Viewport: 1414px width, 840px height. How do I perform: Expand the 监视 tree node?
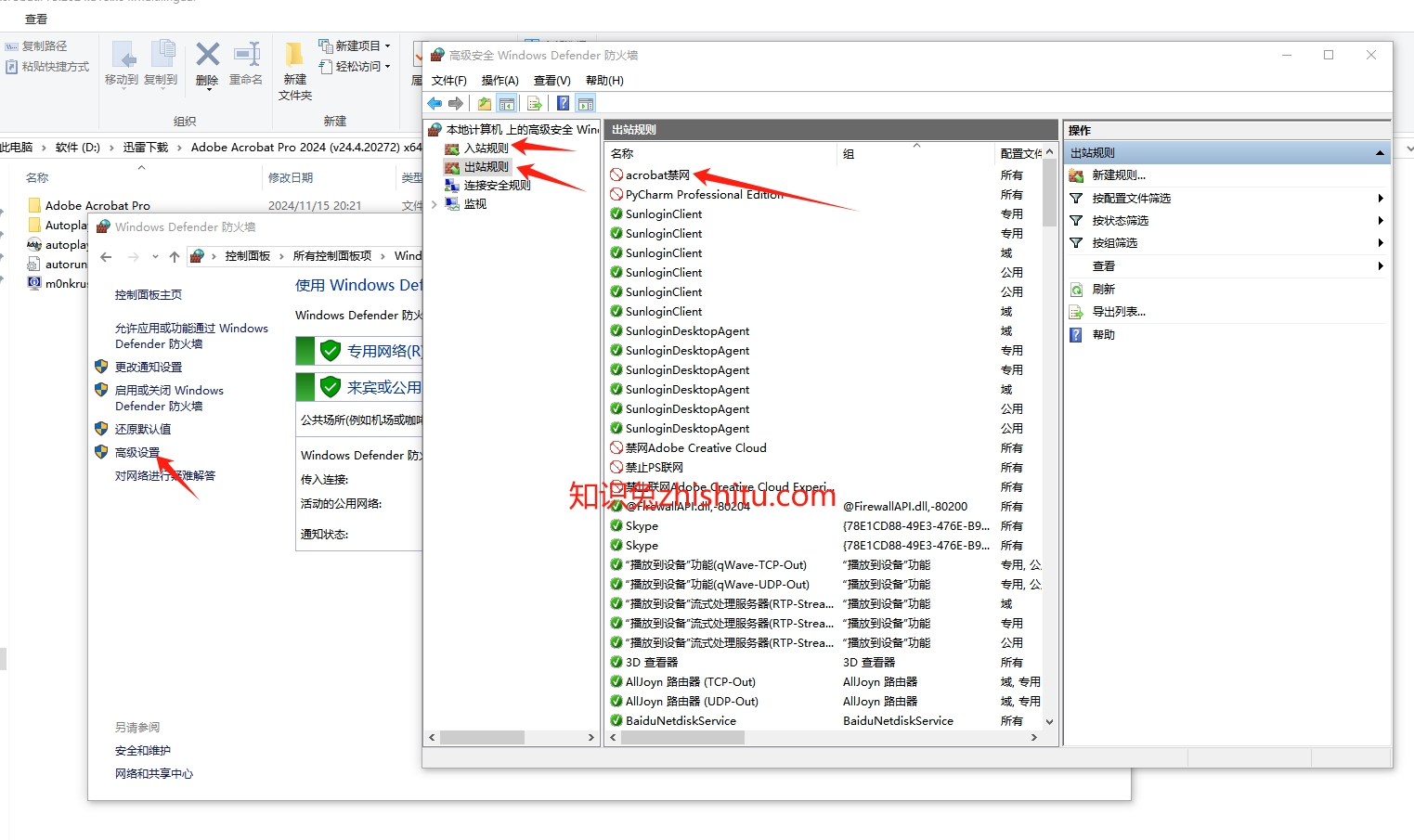[x=434, y=204]
